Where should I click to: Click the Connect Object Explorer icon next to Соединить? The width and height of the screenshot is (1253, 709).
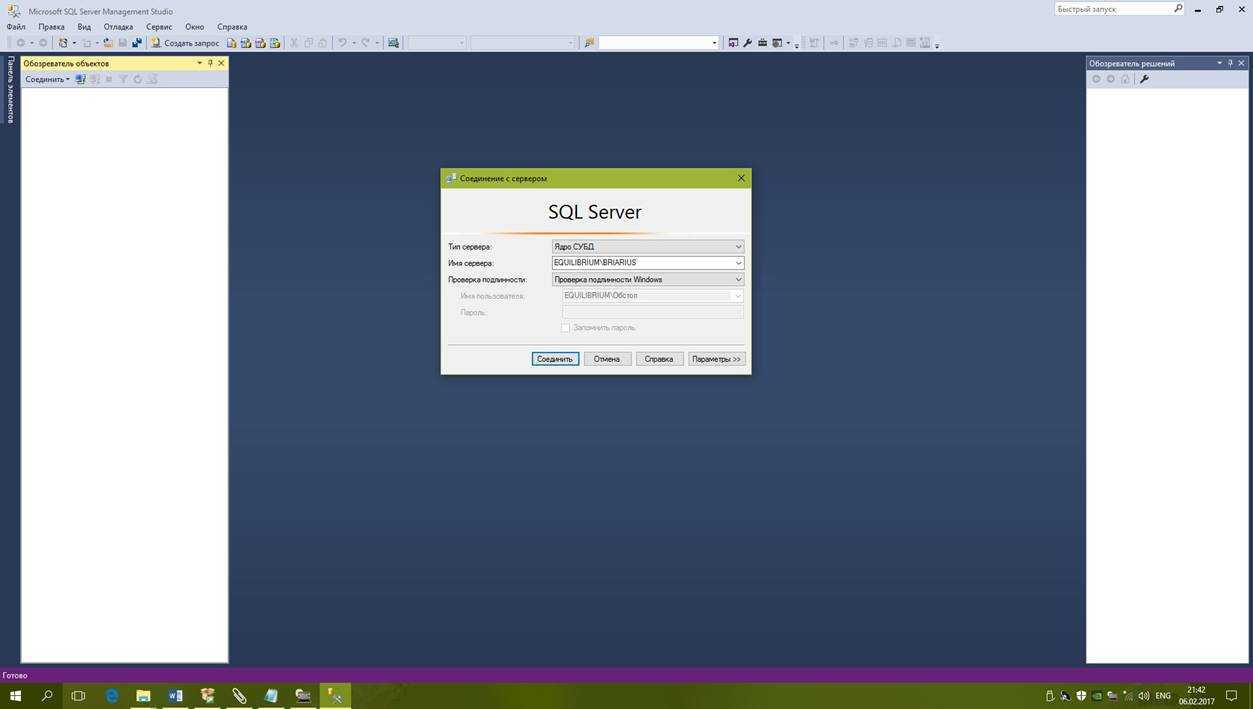click(x=81, y=79)
